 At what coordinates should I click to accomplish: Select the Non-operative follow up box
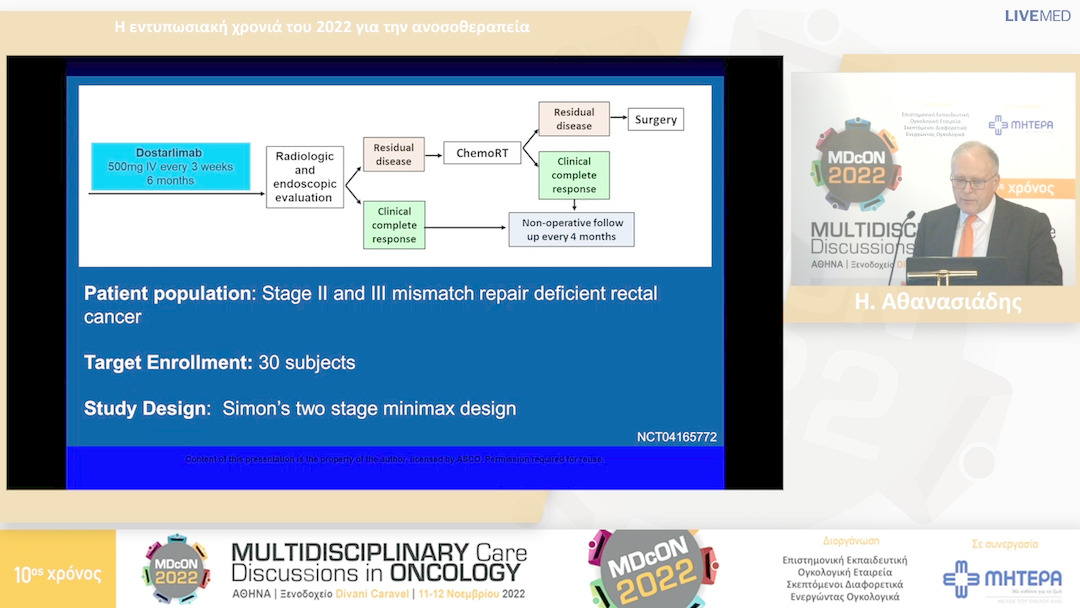tap(572, 230)
